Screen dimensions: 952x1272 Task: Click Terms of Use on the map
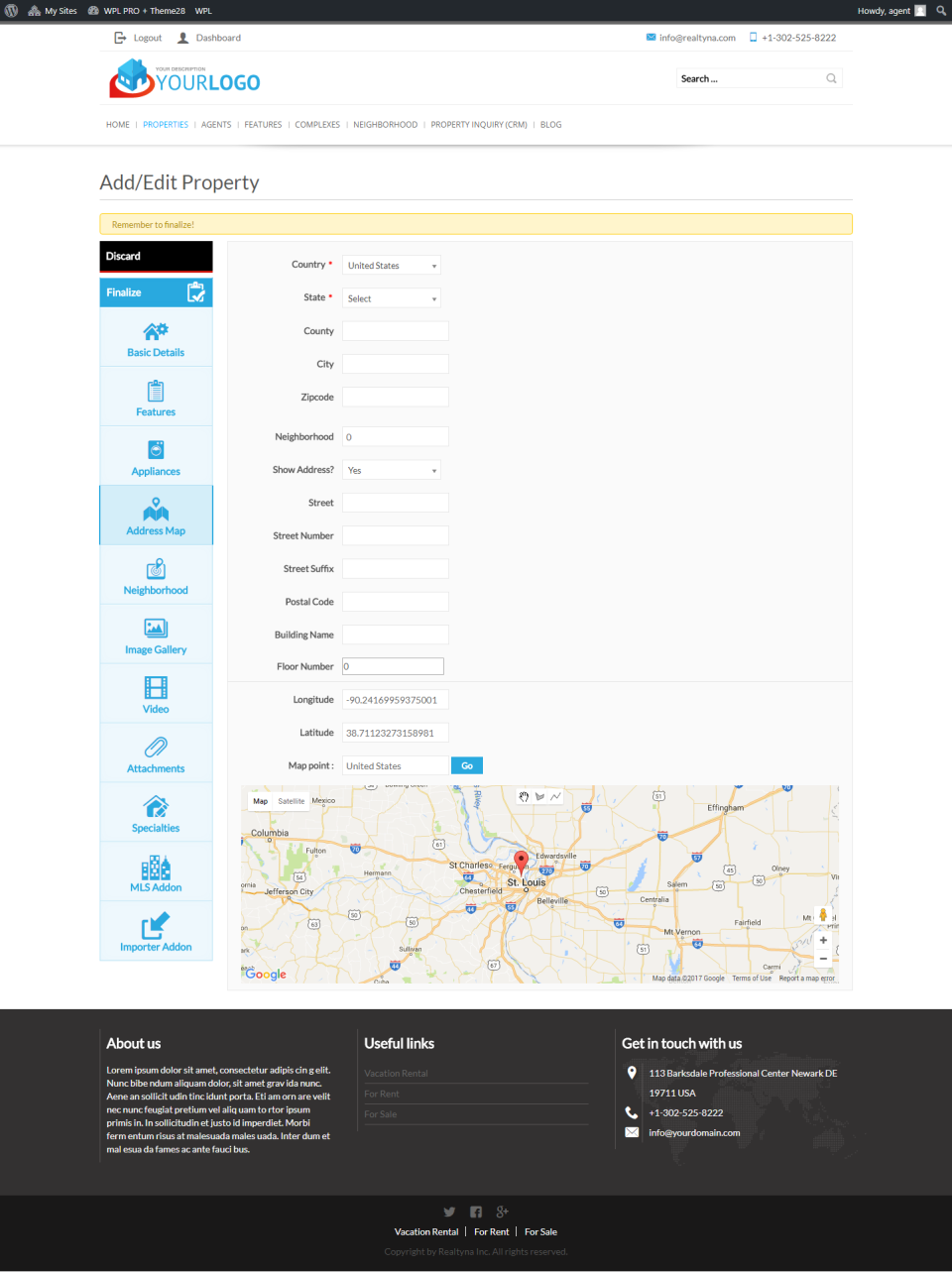[x=752, y=979]
